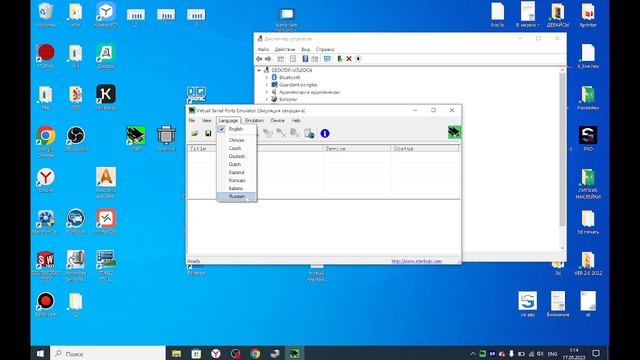Open the Файл menu in Device Manager
Image resolution: width=640 pixels, height=360 pixels.
click(x=263, y=49)
